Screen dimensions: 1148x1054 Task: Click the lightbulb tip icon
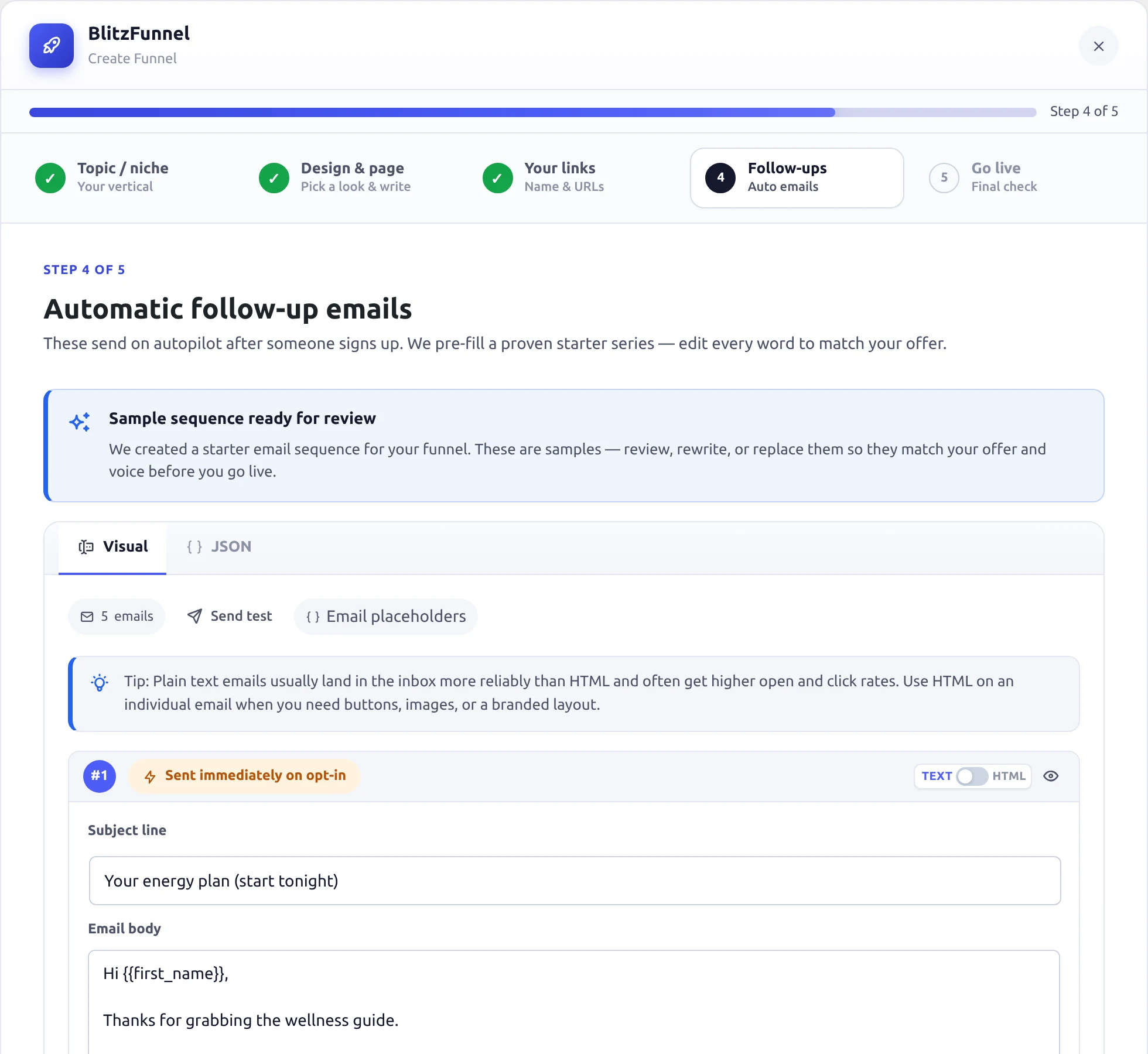(x=100, y=683)
